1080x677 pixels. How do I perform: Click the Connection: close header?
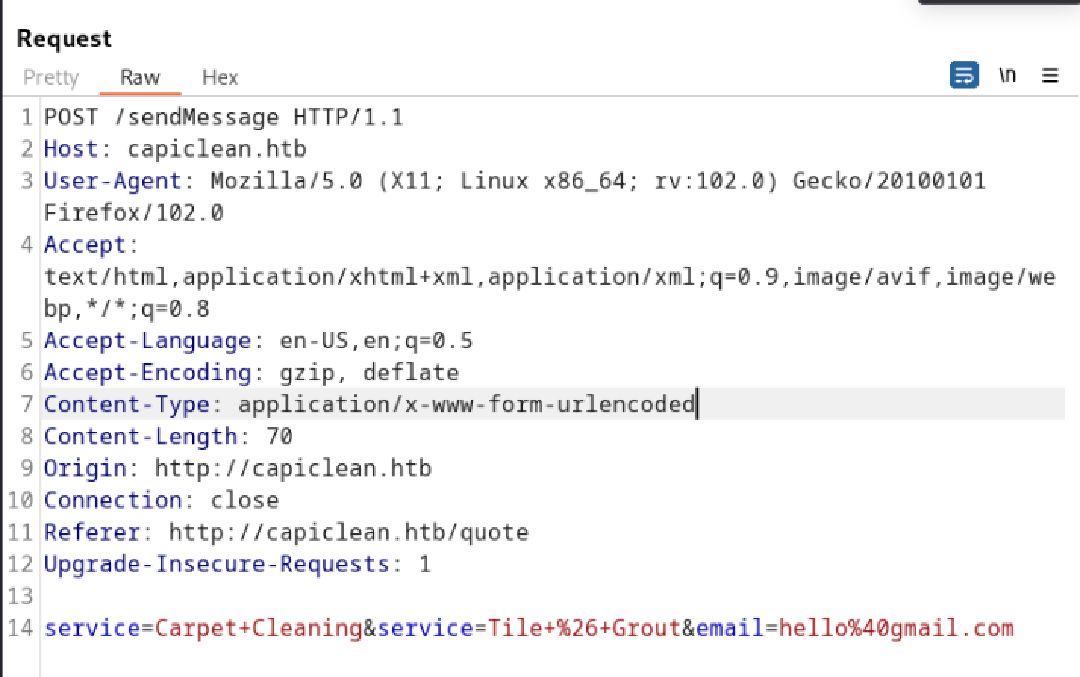[x=160, y=500]
